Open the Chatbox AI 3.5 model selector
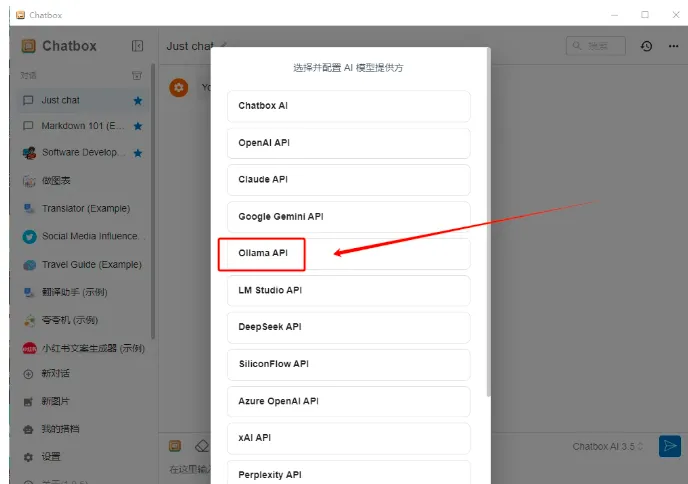Screen dimensions: 688x484 (607, 447)
